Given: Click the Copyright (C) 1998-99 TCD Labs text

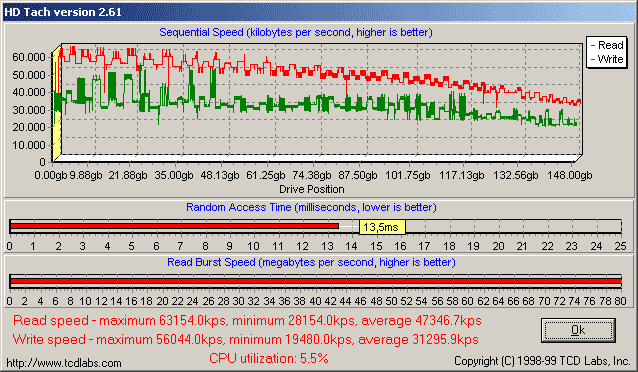Looking at the screenshot, I should tap(542, 361).
